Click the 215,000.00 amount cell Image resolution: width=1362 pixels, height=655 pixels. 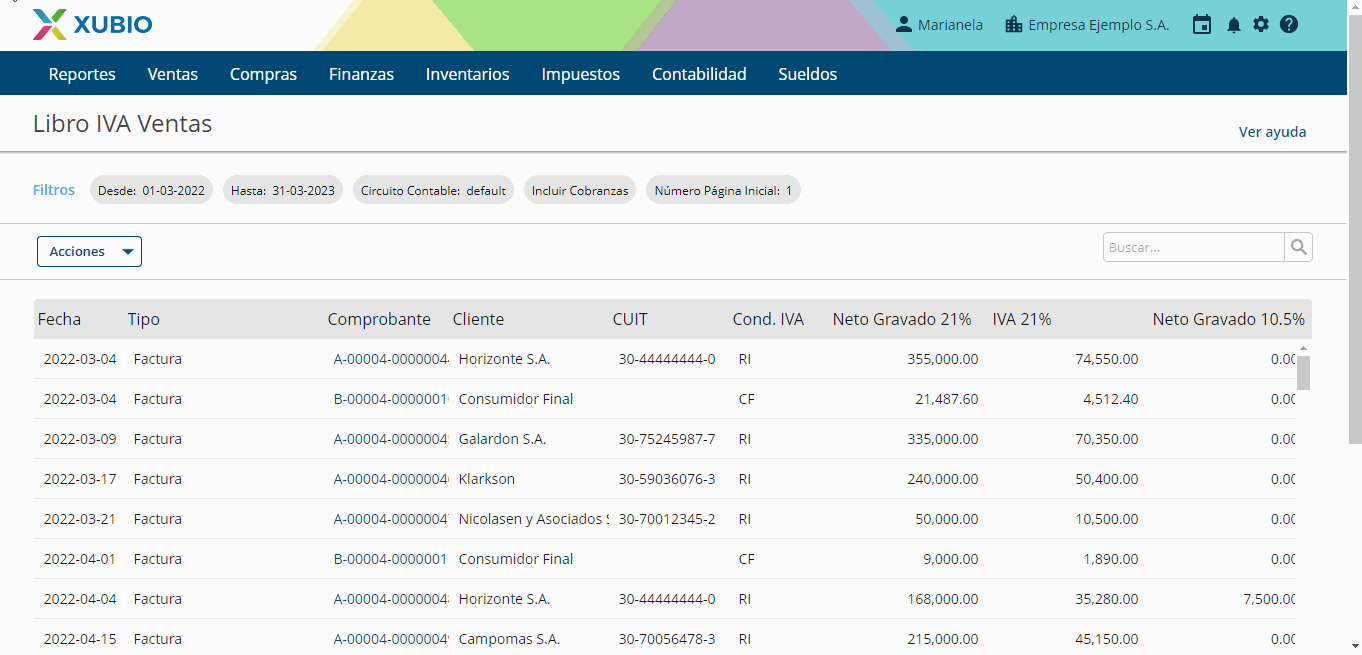point(943,639)
